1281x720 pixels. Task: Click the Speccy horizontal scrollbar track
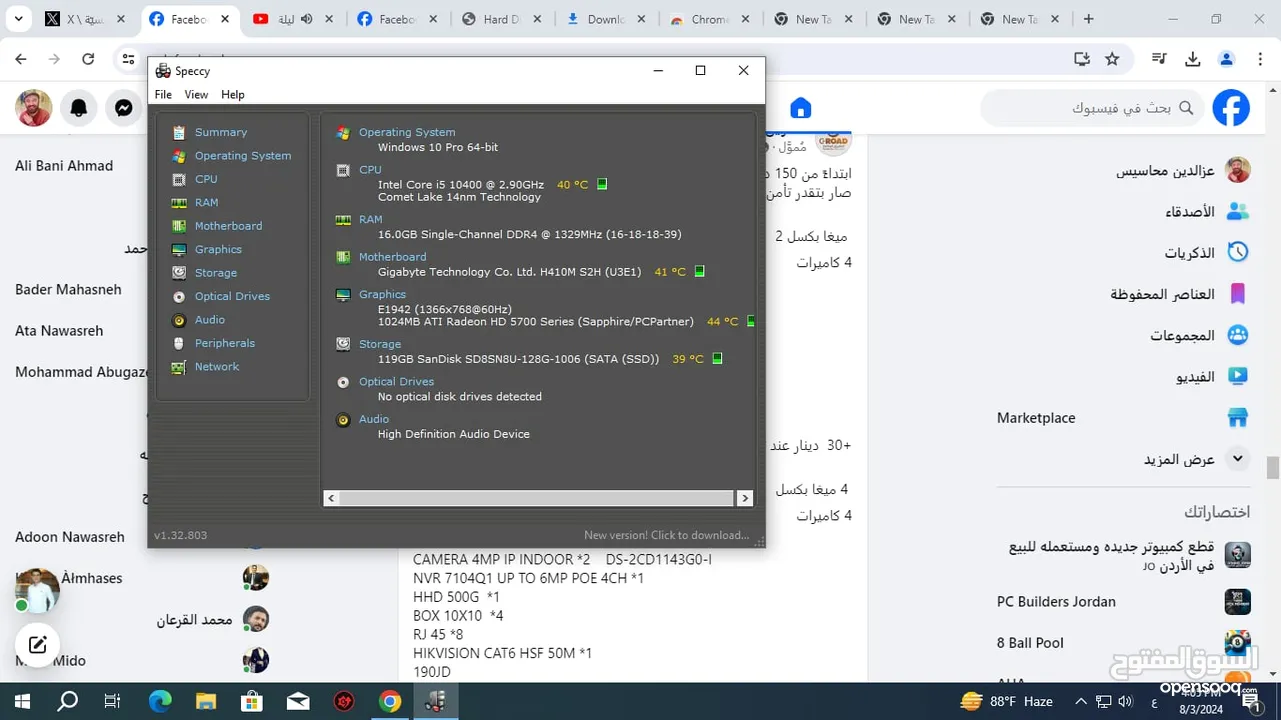coord(538,498)
